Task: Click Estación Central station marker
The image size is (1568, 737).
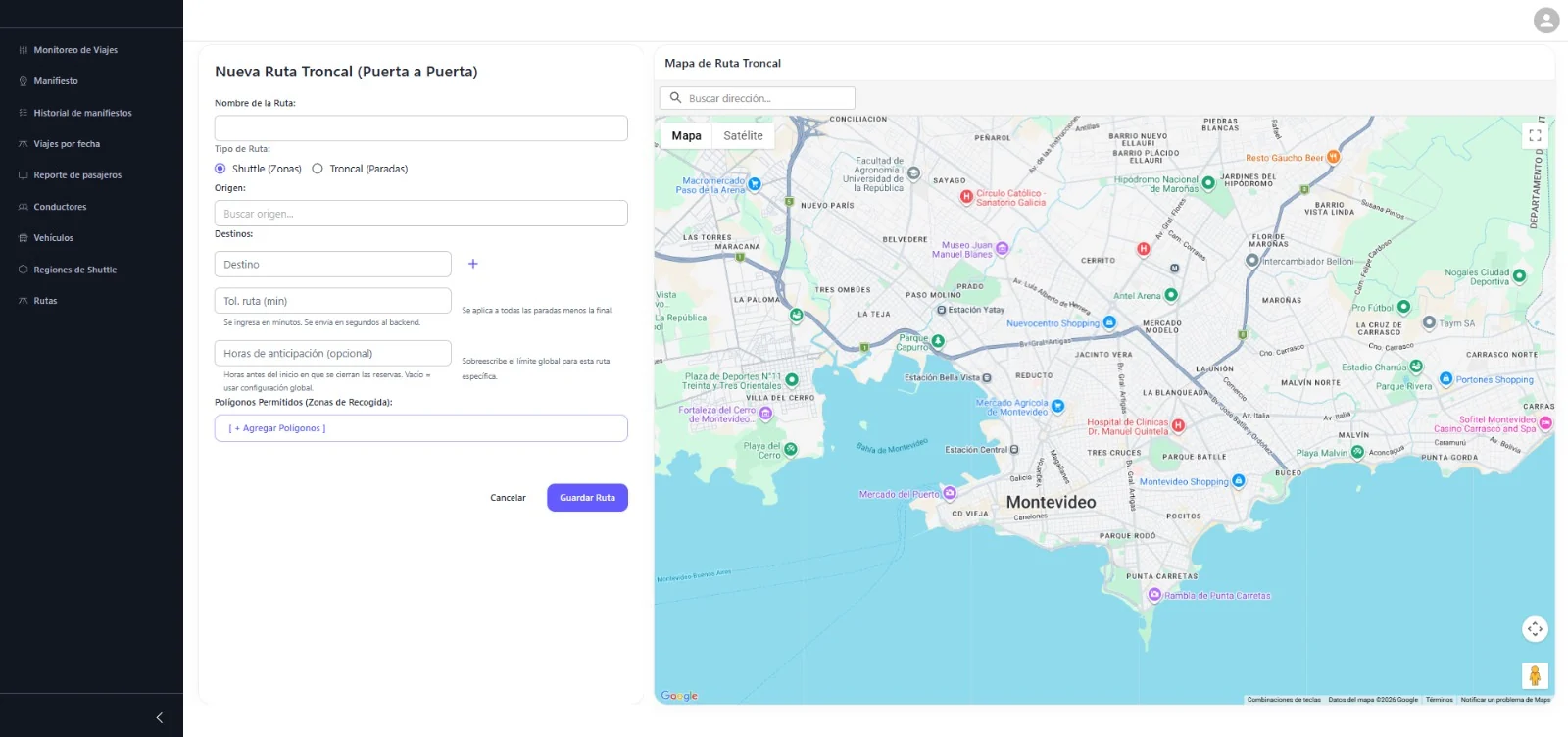Action: (x=1014, y=450)
